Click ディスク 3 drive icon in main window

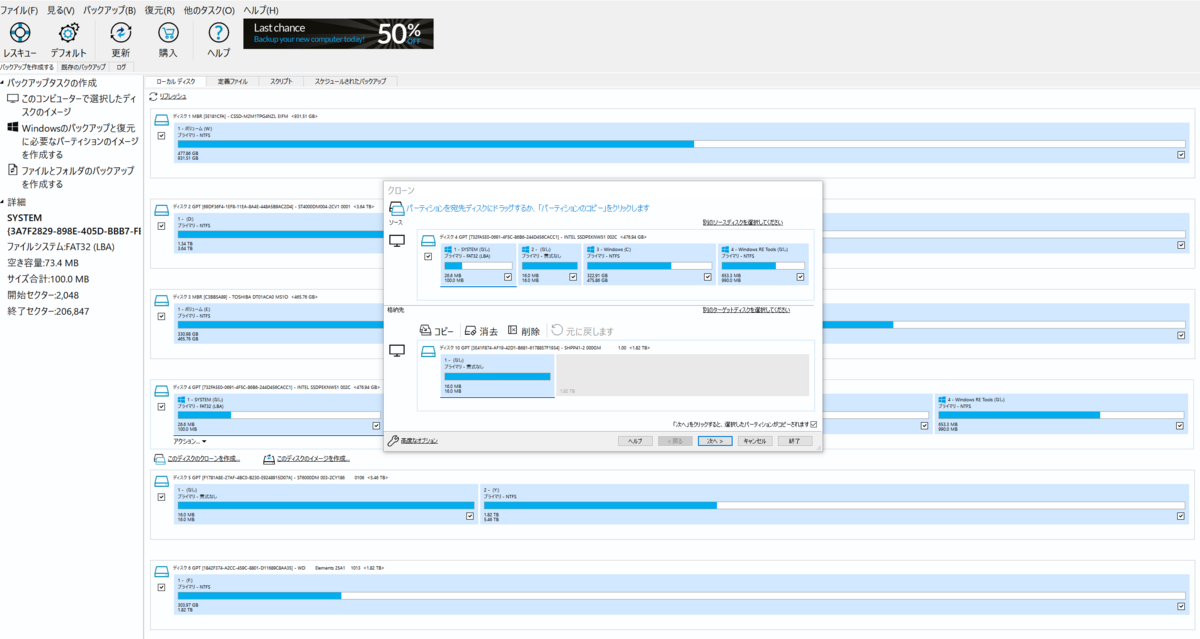(x=161, y=300)
